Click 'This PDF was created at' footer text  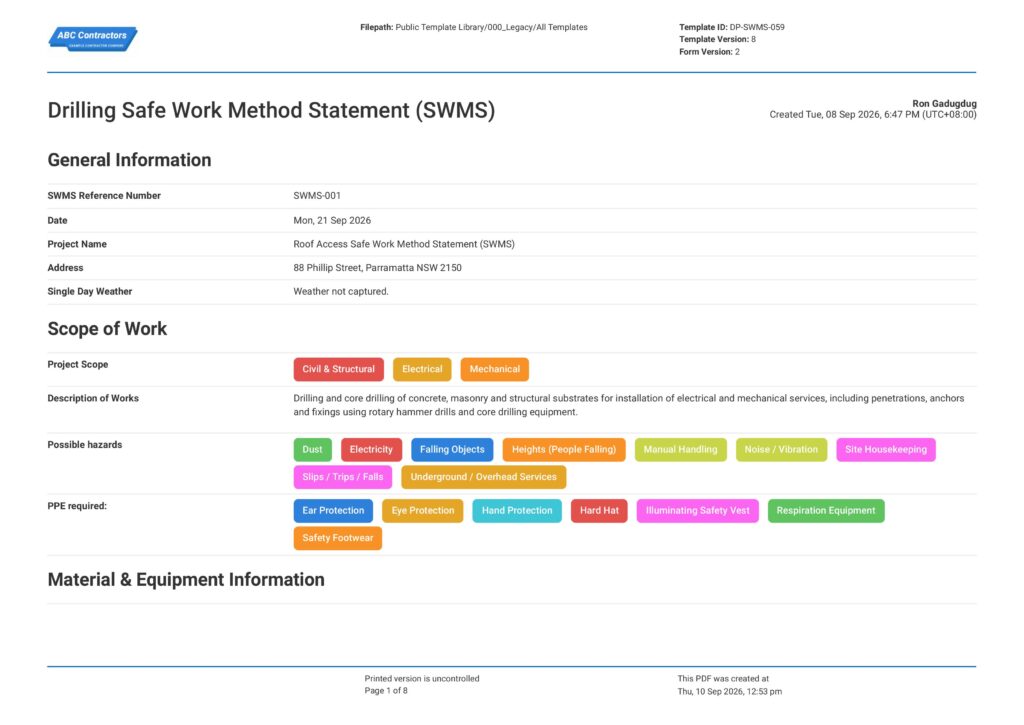click(x=723, y=679)
